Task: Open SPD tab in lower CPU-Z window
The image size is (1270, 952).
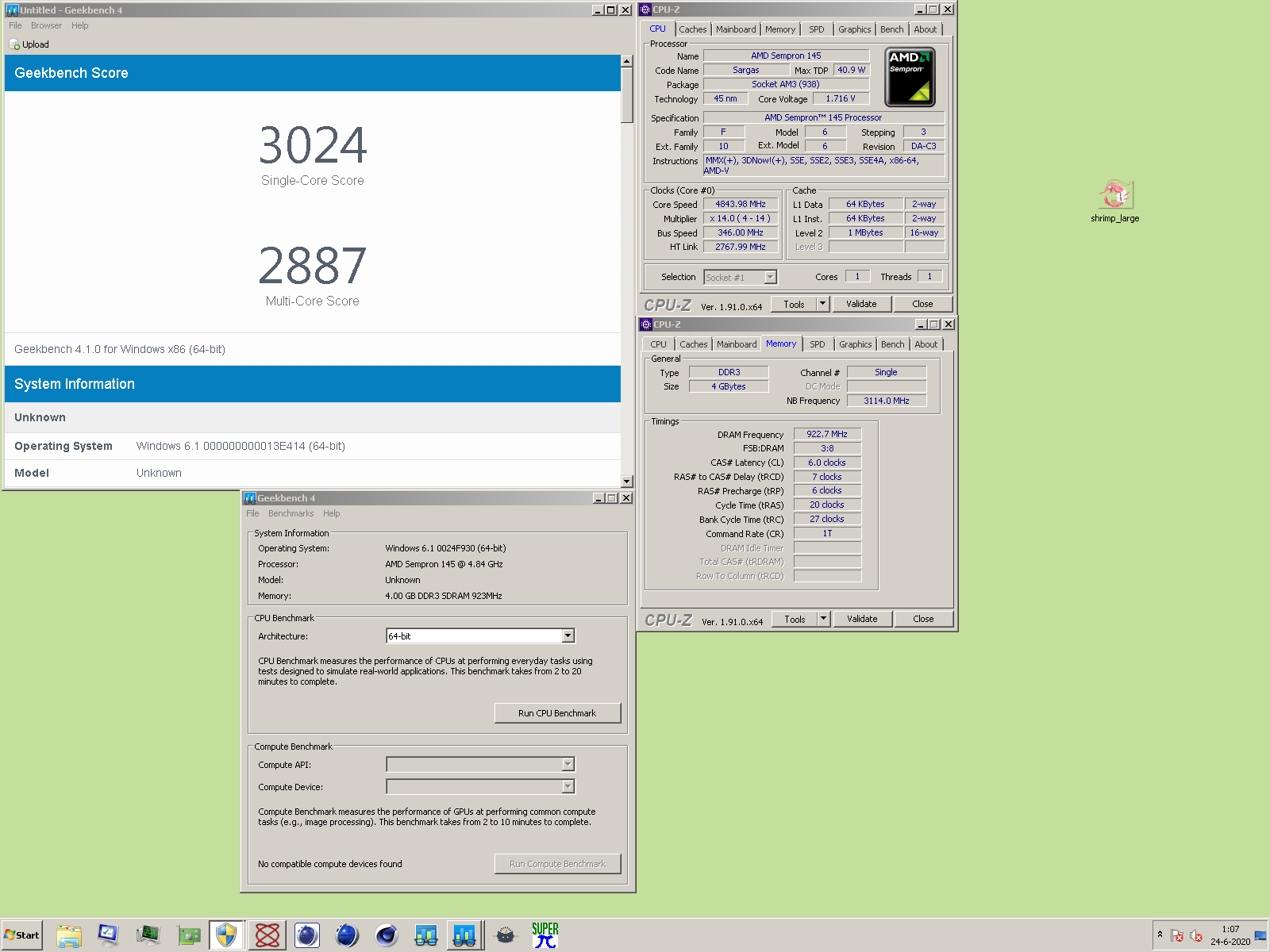Action: (818, 344)
